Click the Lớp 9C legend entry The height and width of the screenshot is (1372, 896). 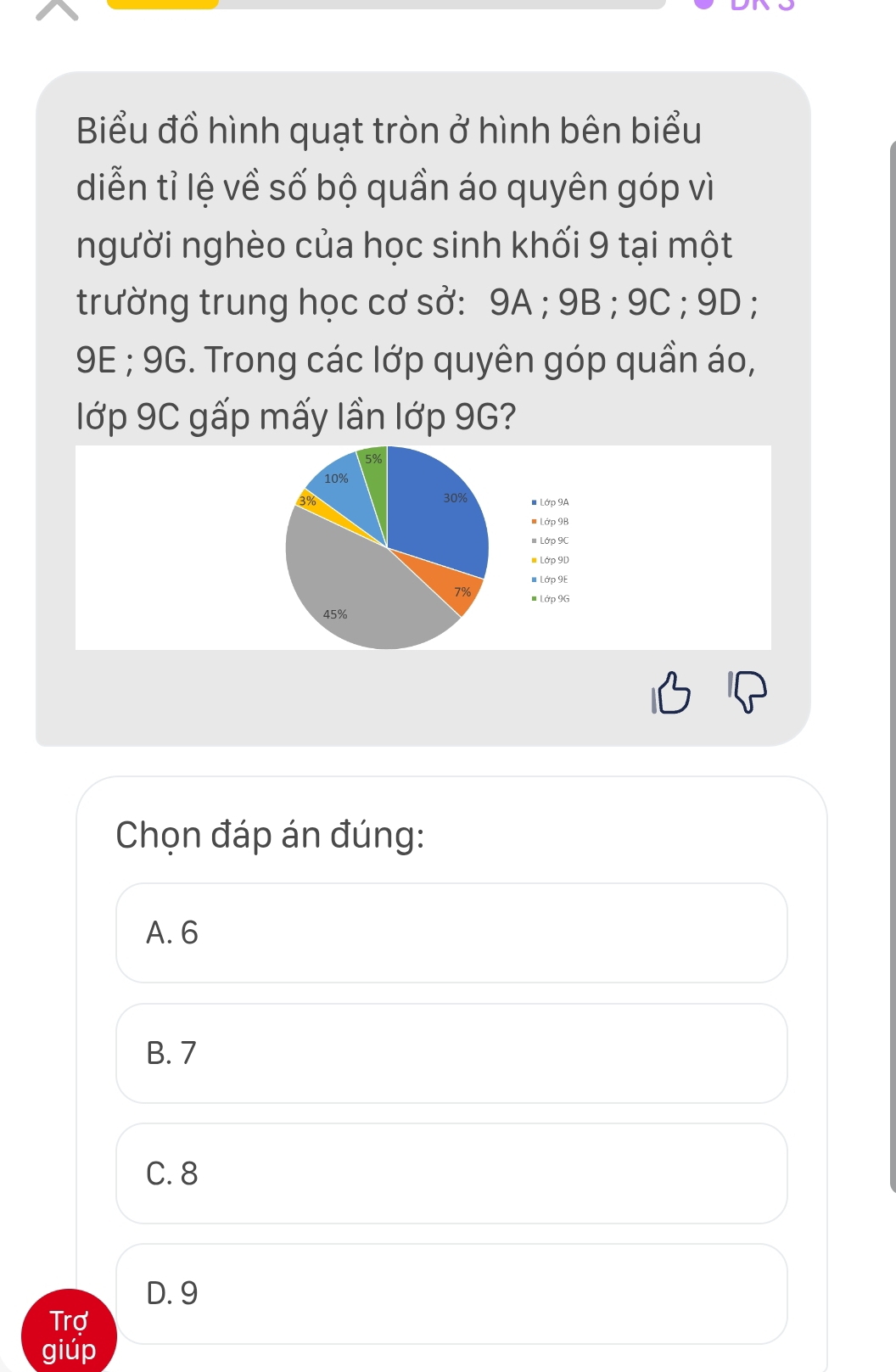point(552,540)
